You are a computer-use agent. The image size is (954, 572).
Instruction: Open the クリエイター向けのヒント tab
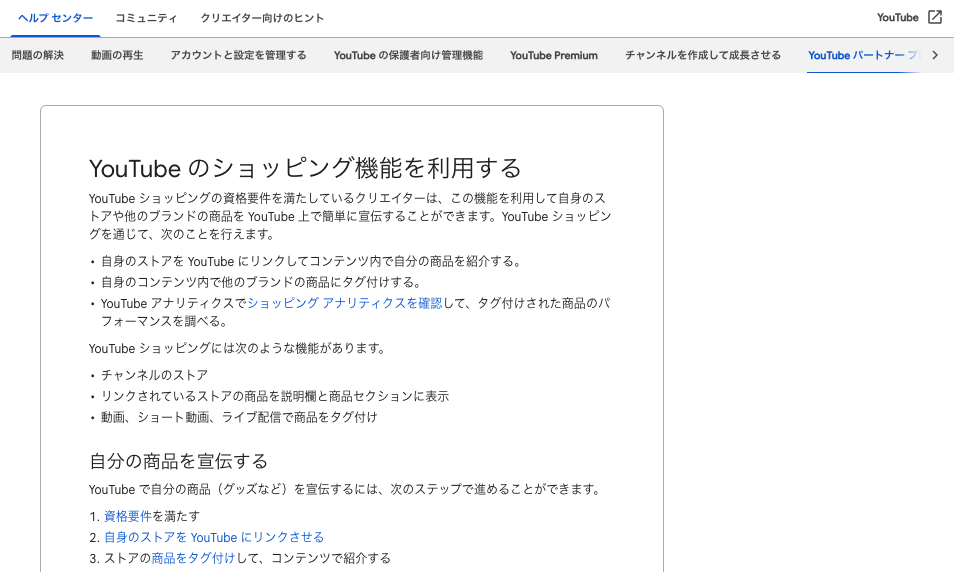(262, 18)
